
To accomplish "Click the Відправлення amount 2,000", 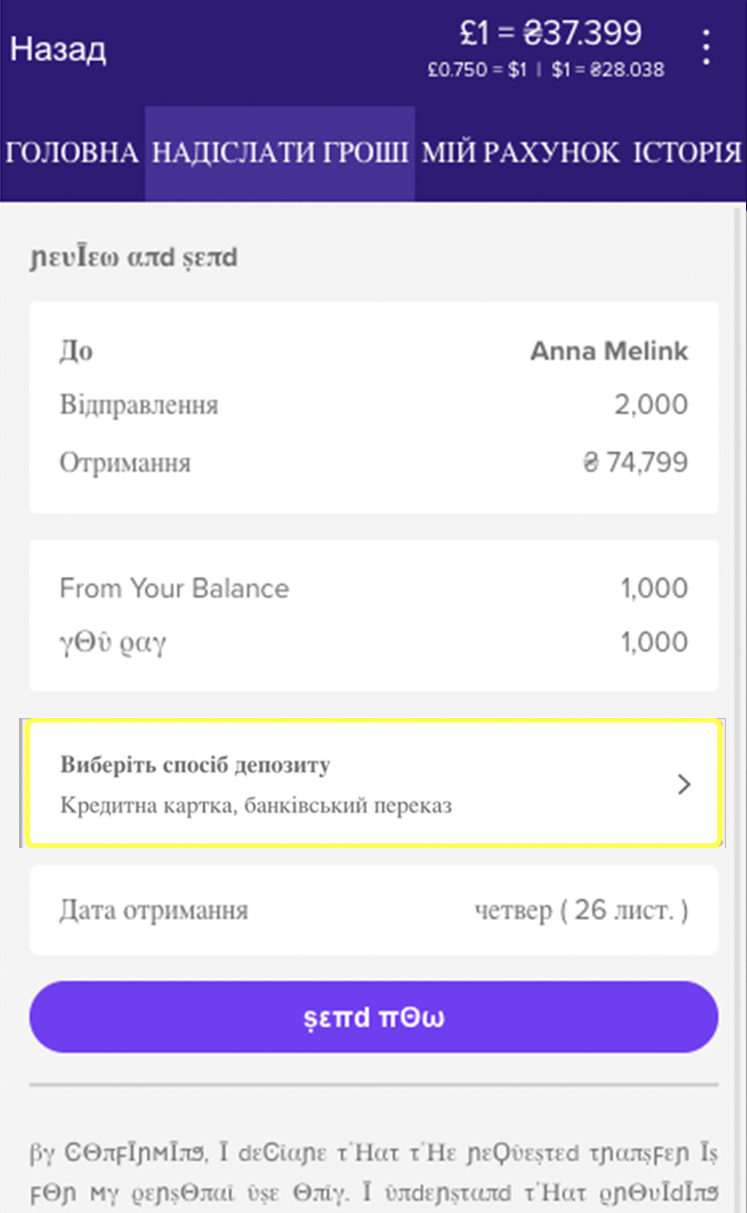I will [650, 405].
